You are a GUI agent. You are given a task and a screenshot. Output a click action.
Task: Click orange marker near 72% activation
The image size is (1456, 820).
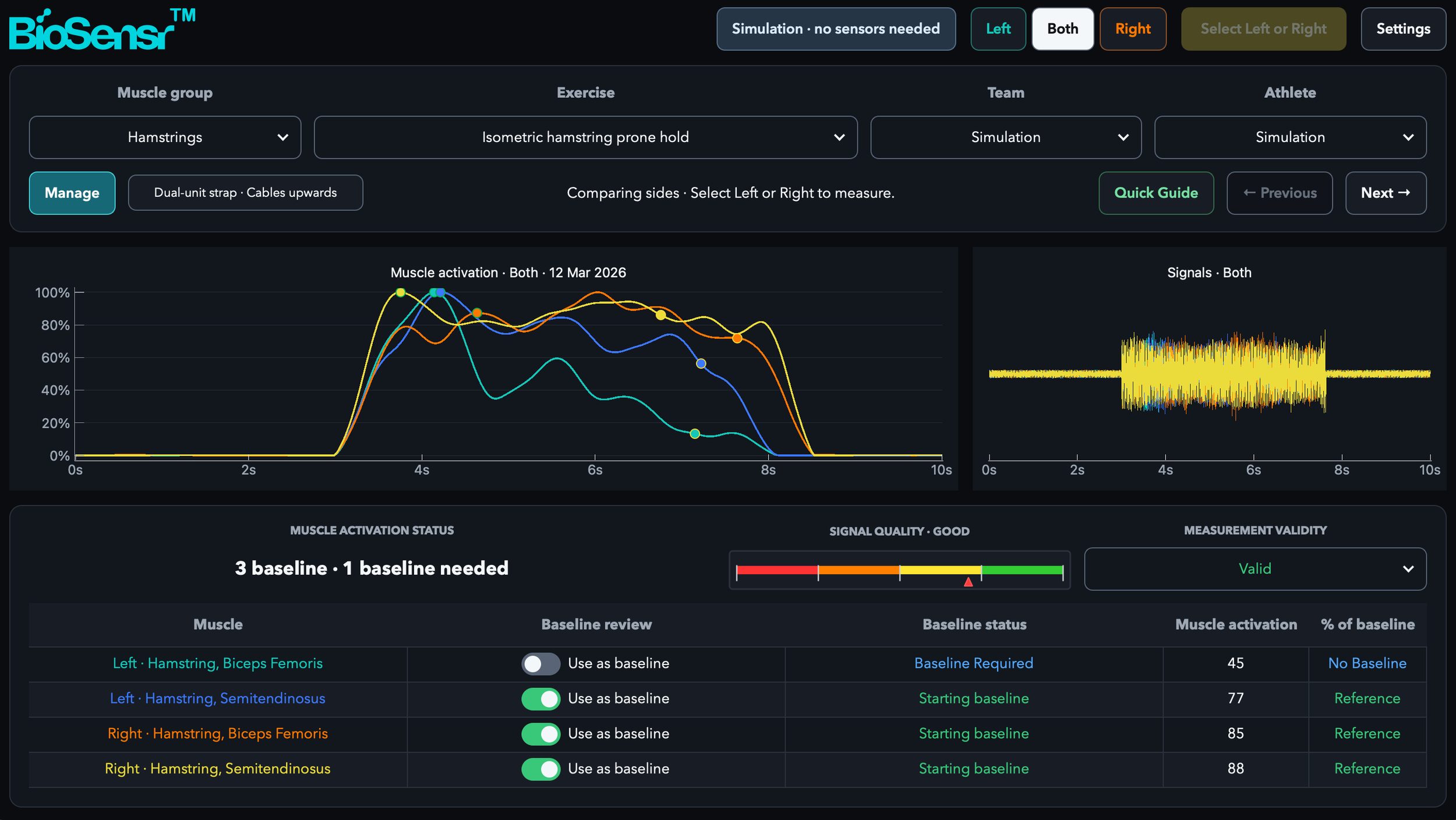point(737,338)
